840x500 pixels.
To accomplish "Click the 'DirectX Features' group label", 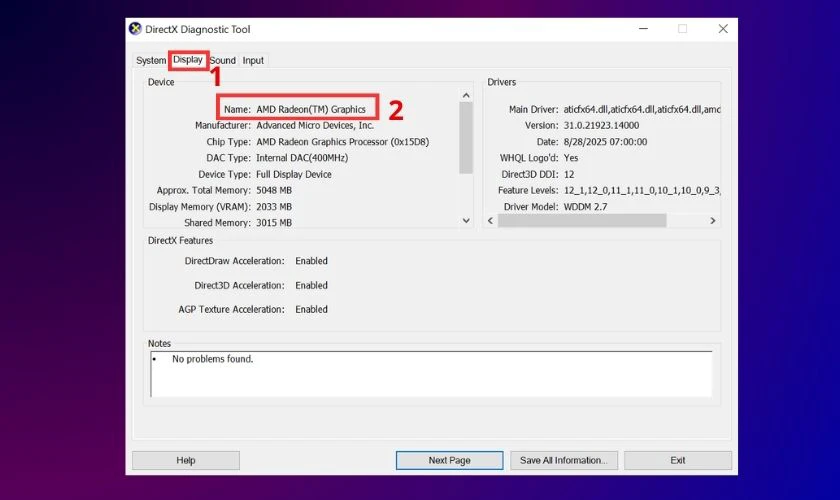I will 181,241.
